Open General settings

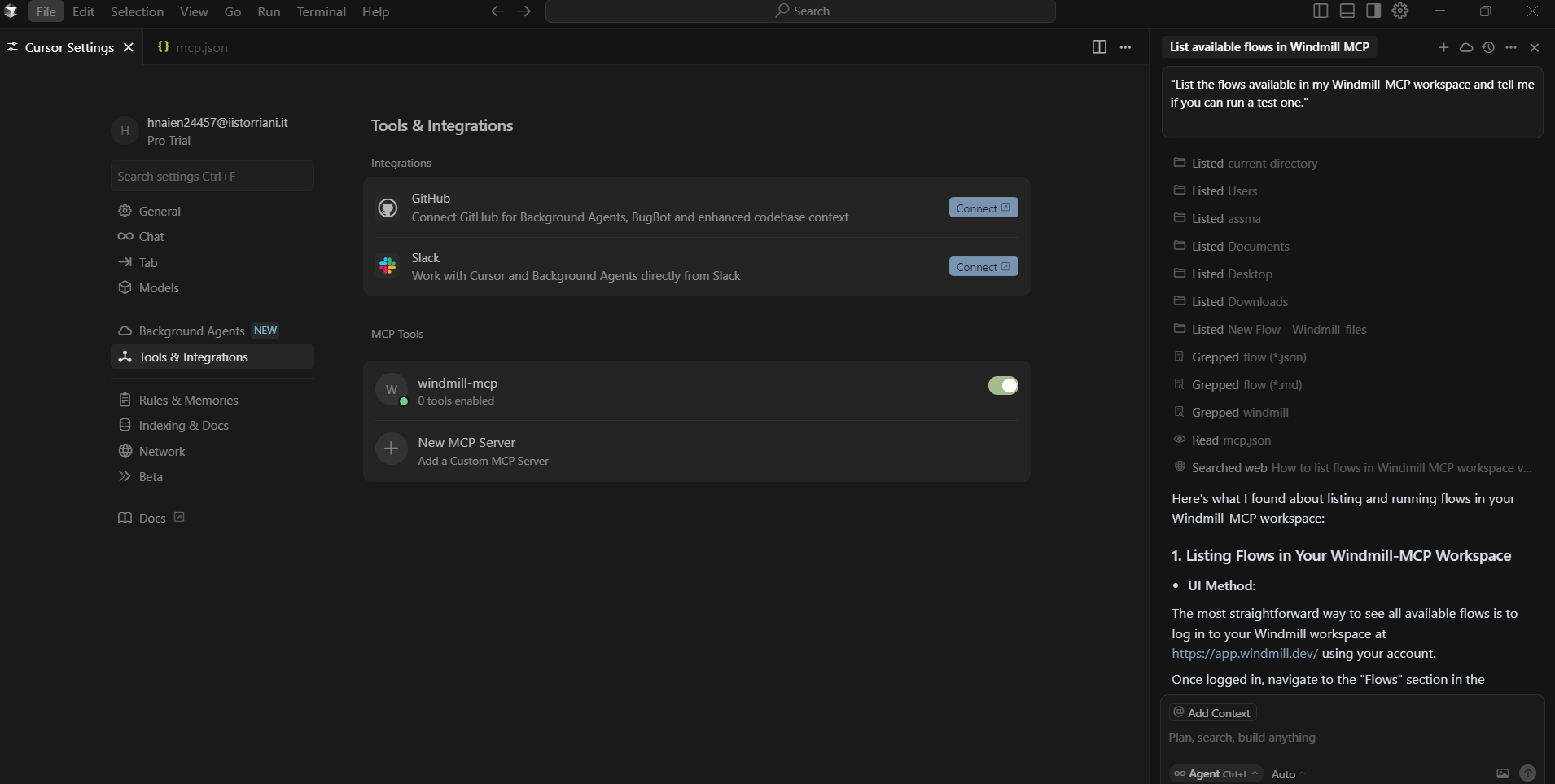click(212, 211)
